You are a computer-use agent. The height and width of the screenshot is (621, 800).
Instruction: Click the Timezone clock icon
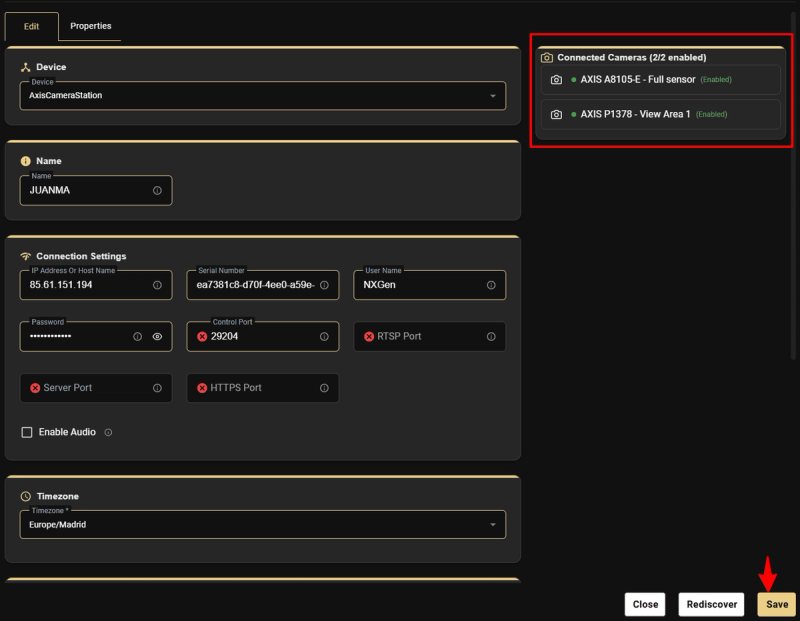pos(26,496)
